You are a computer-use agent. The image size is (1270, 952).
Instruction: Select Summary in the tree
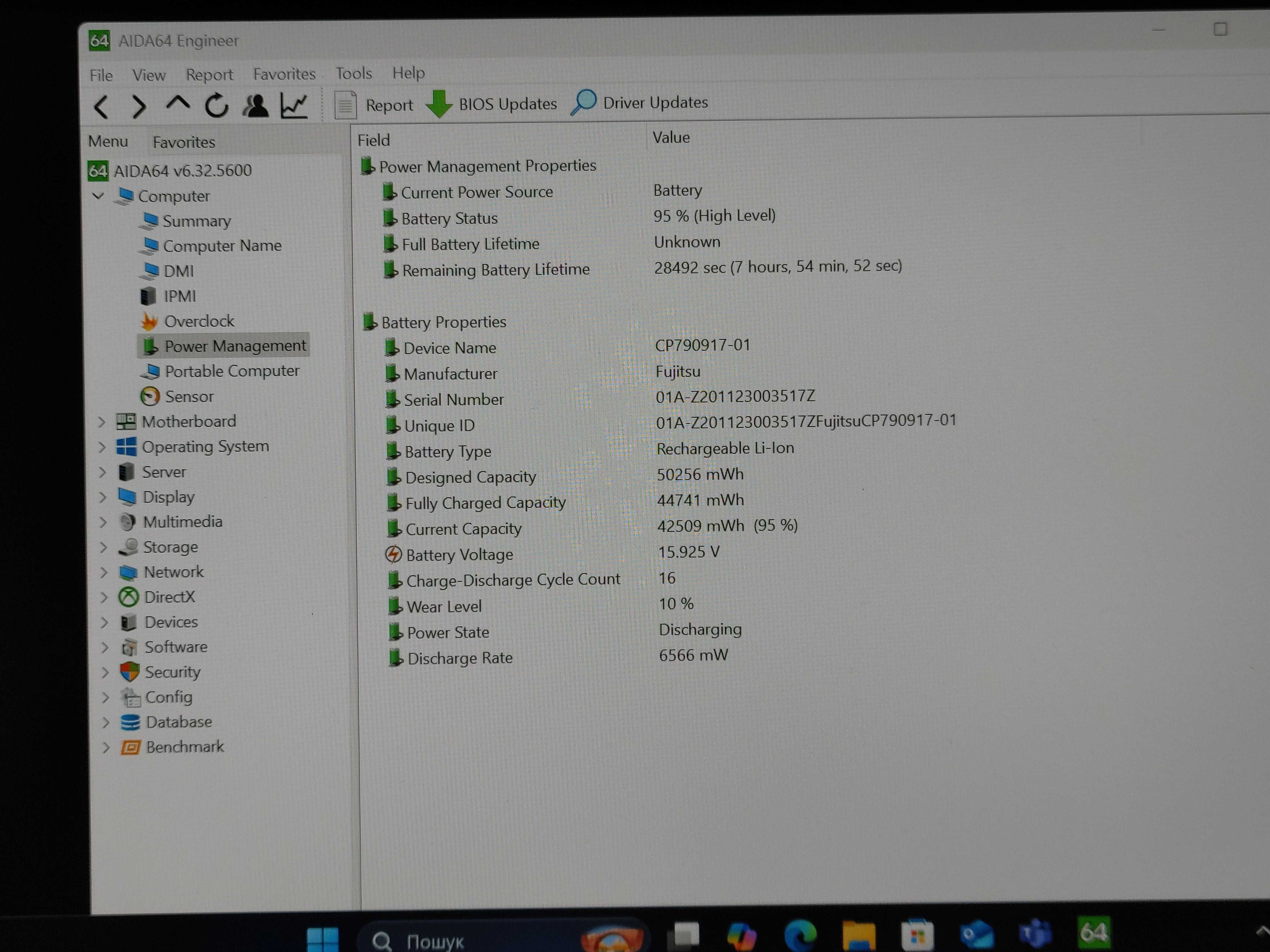185,221
